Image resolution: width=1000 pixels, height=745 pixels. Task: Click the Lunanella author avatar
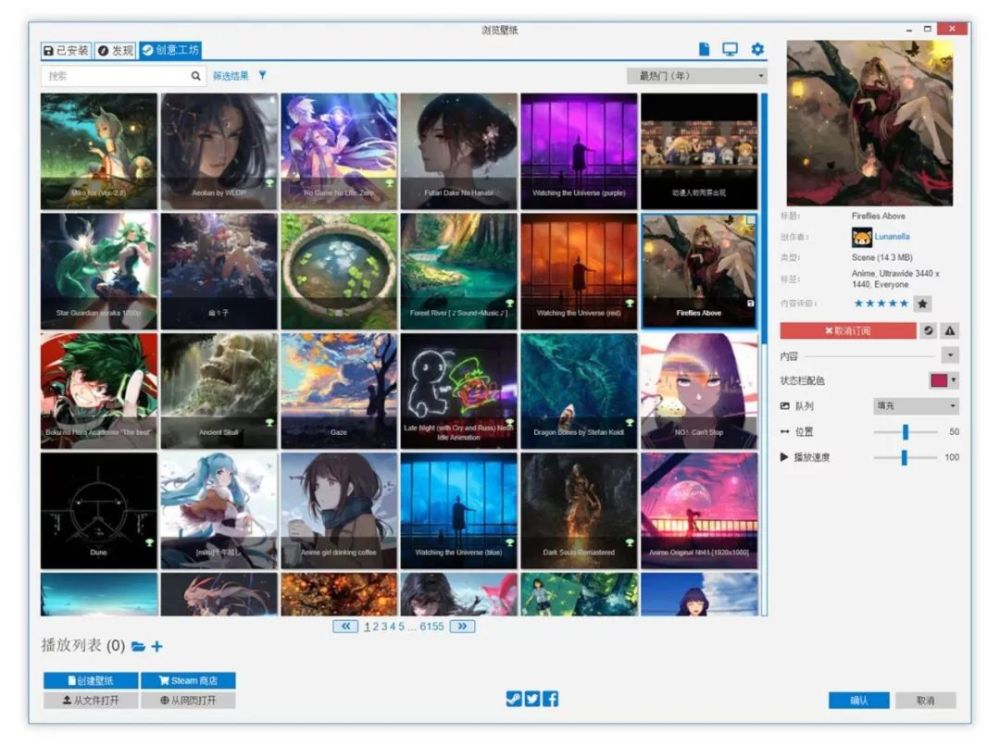(x=862, y=237)
